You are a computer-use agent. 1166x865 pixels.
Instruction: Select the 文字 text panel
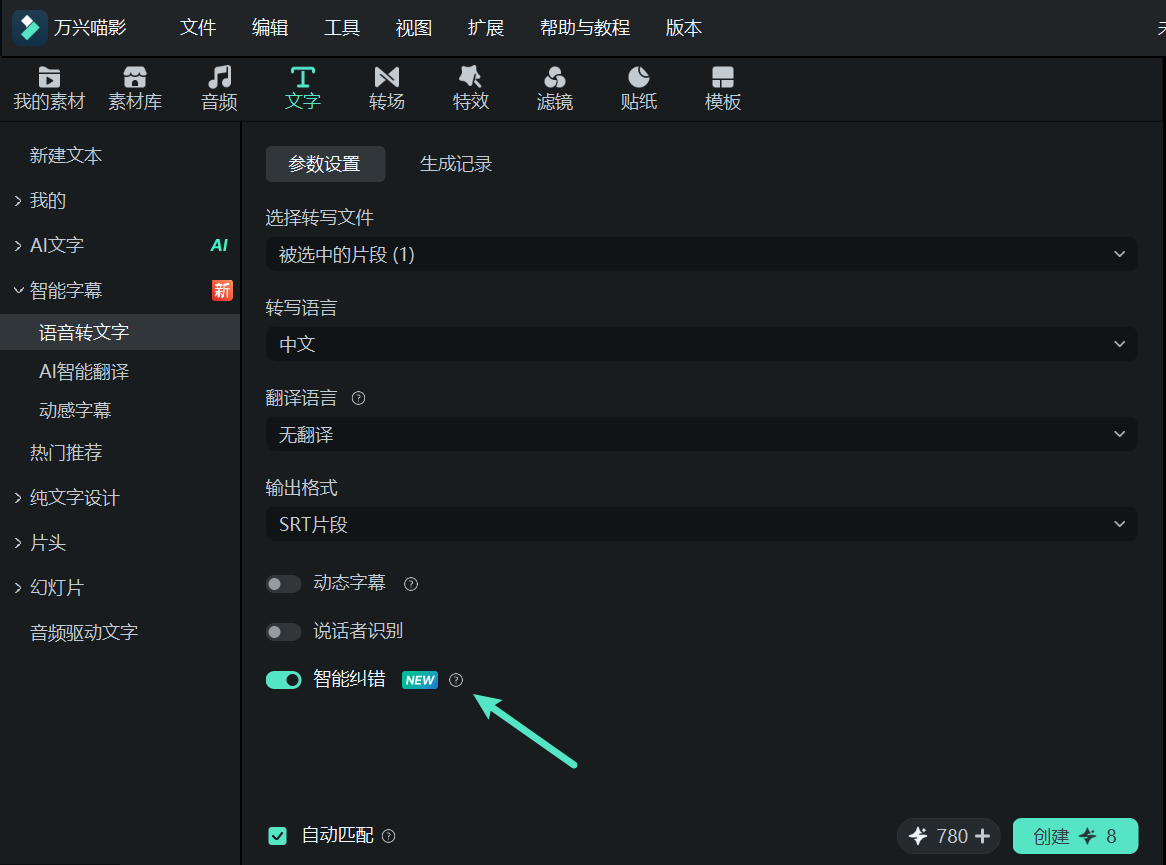pos(303,89)
